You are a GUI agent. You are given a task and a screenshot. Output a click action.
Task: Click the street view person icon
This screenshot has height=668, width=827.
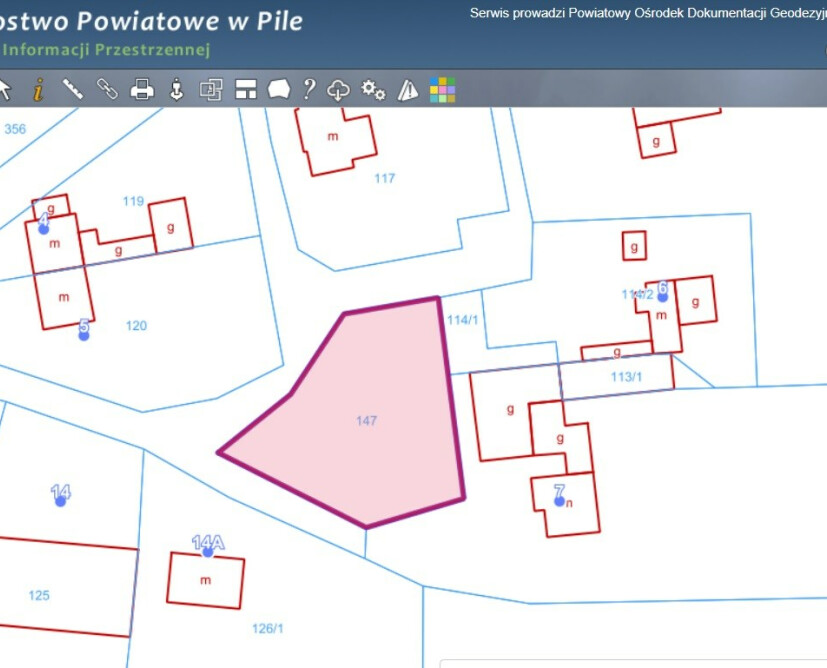tap(177, 90)
